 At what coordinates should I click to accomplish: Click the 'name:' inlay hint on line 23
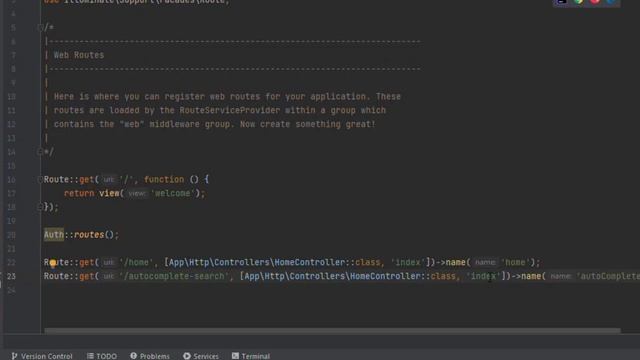coord(561,276)
